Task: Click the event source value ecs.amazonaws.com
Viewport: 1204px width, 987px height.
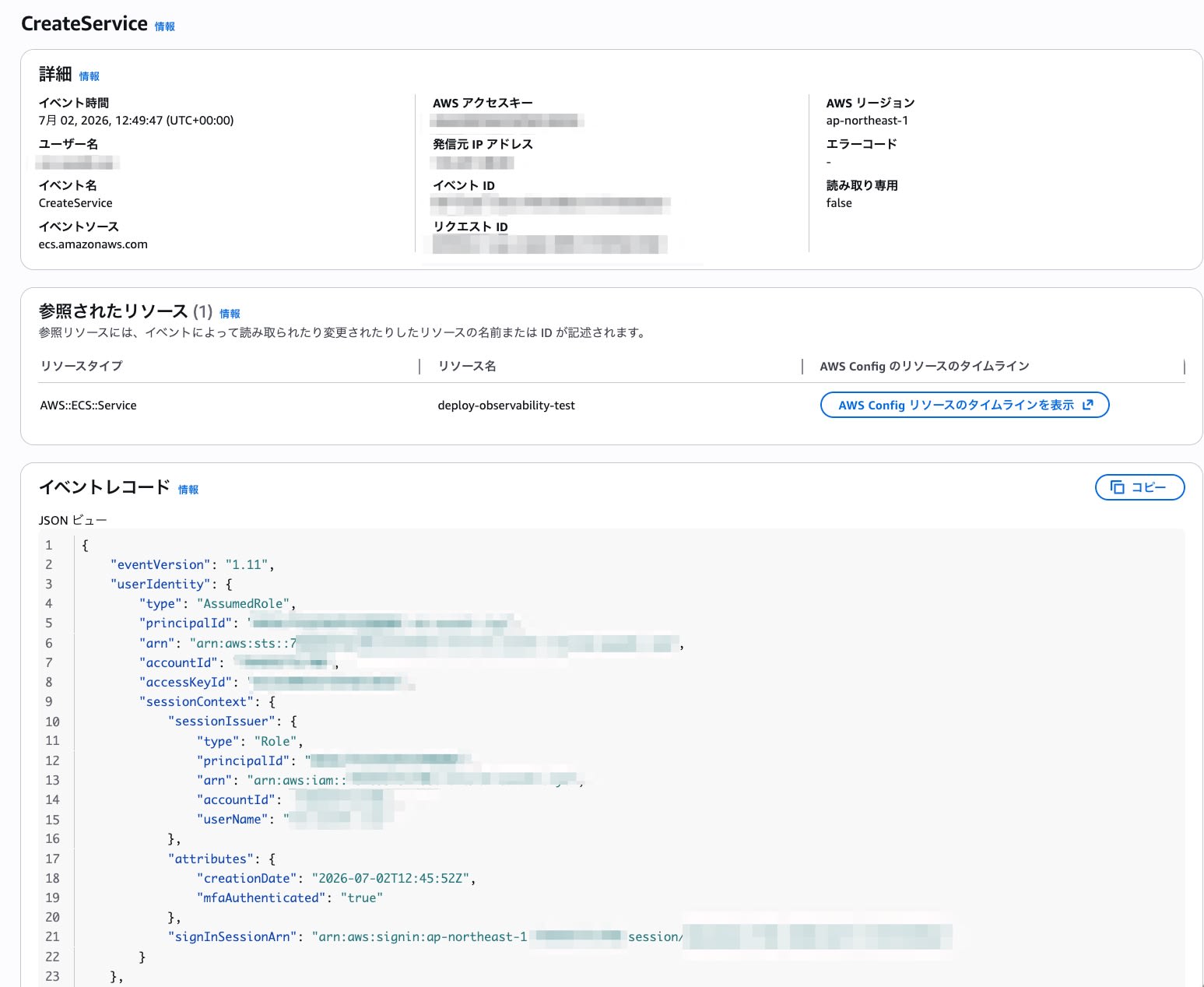Action: coord(93,244)
